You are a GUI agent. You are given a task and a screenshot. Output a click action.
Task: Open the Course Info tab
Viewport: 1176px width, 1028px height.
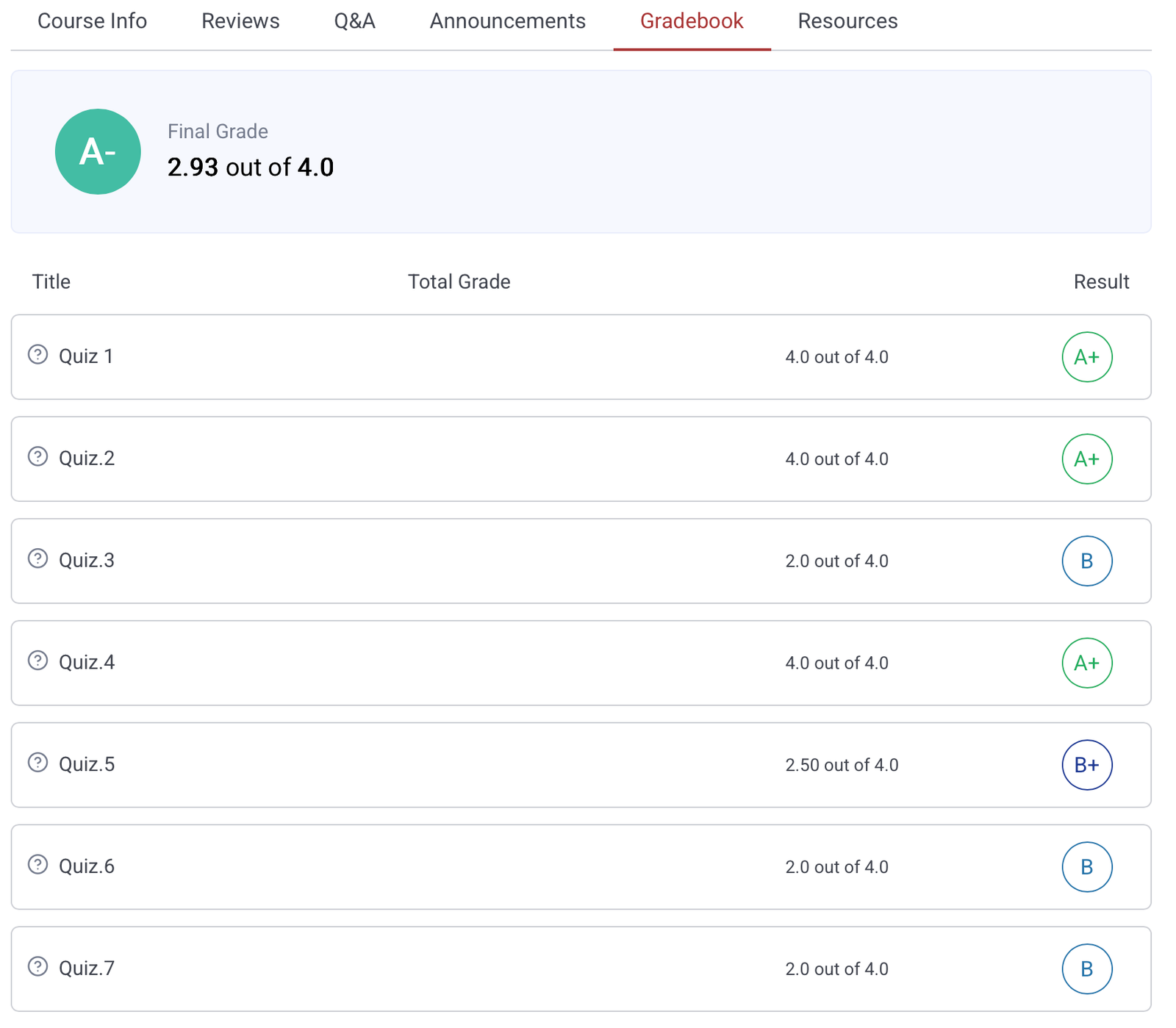pos(93,21)
